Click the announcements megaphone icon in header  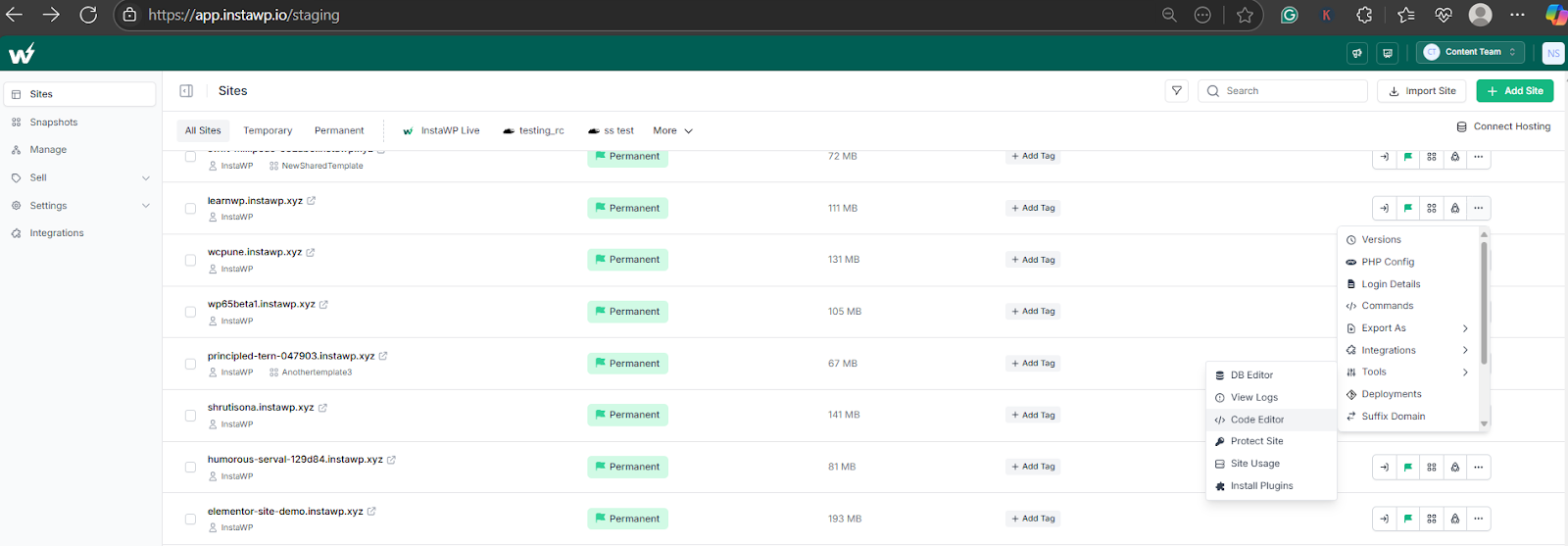(x=1357, y=53)
